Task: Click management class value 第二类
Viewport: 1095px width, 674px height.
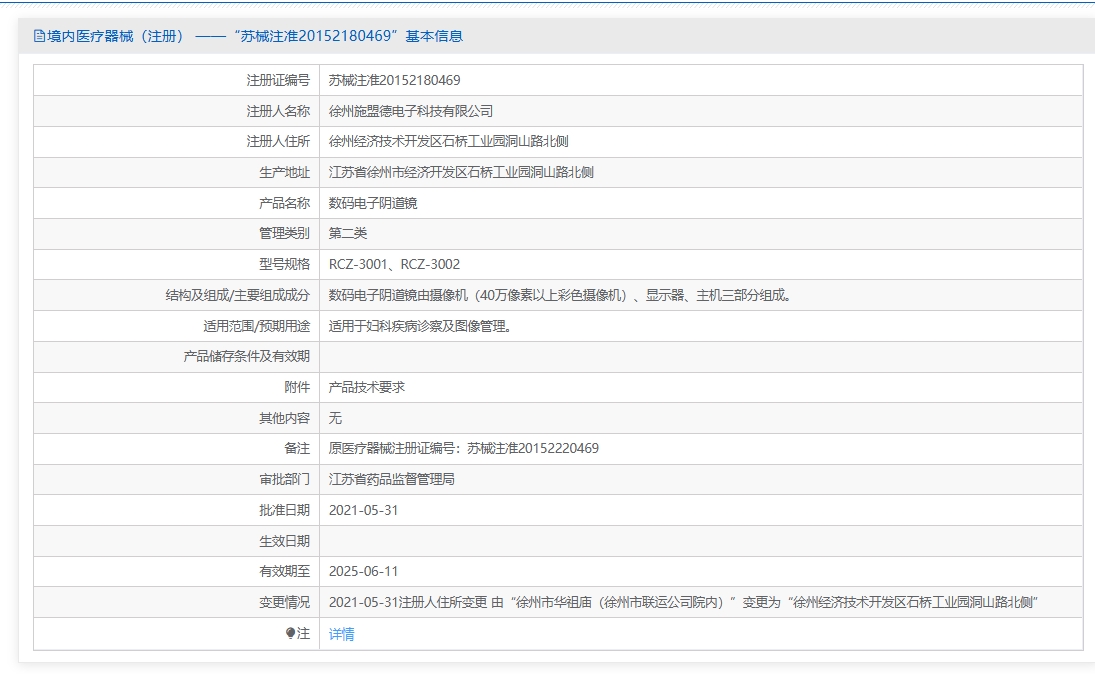Action: [x=348, y=233]
